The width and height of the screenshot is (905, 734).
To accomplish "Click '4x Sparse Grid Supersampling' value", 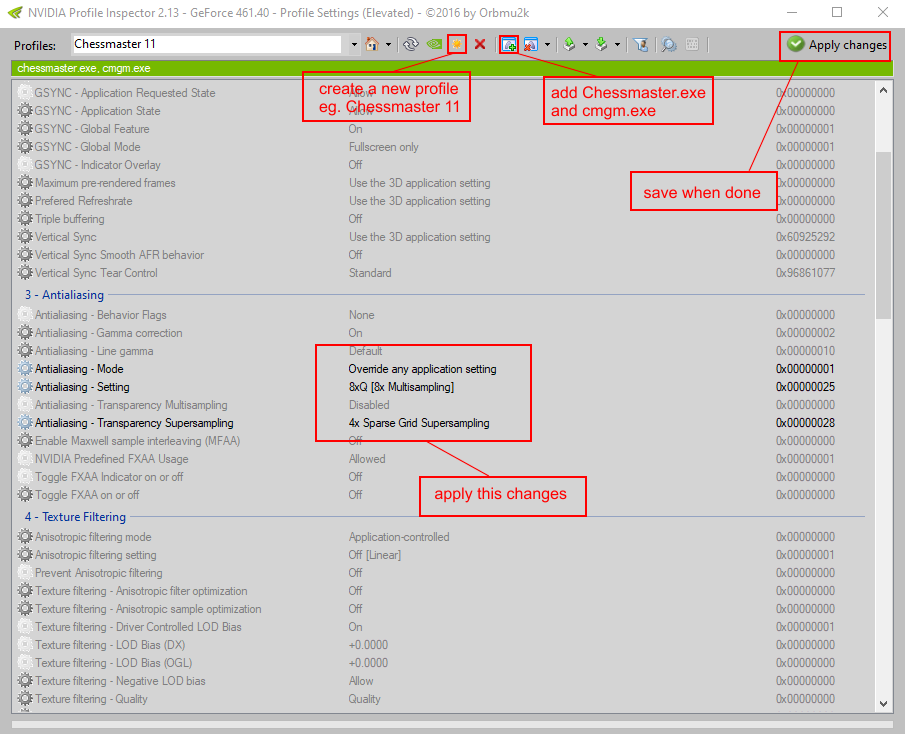I will point(419,423).
